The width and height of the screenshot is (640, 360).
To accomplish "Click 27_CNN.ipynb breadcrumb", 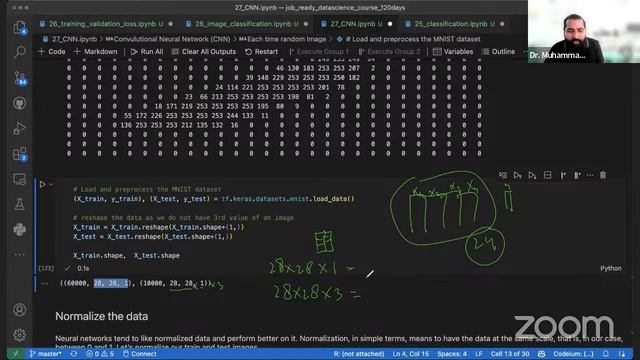I will coord(70,39).
